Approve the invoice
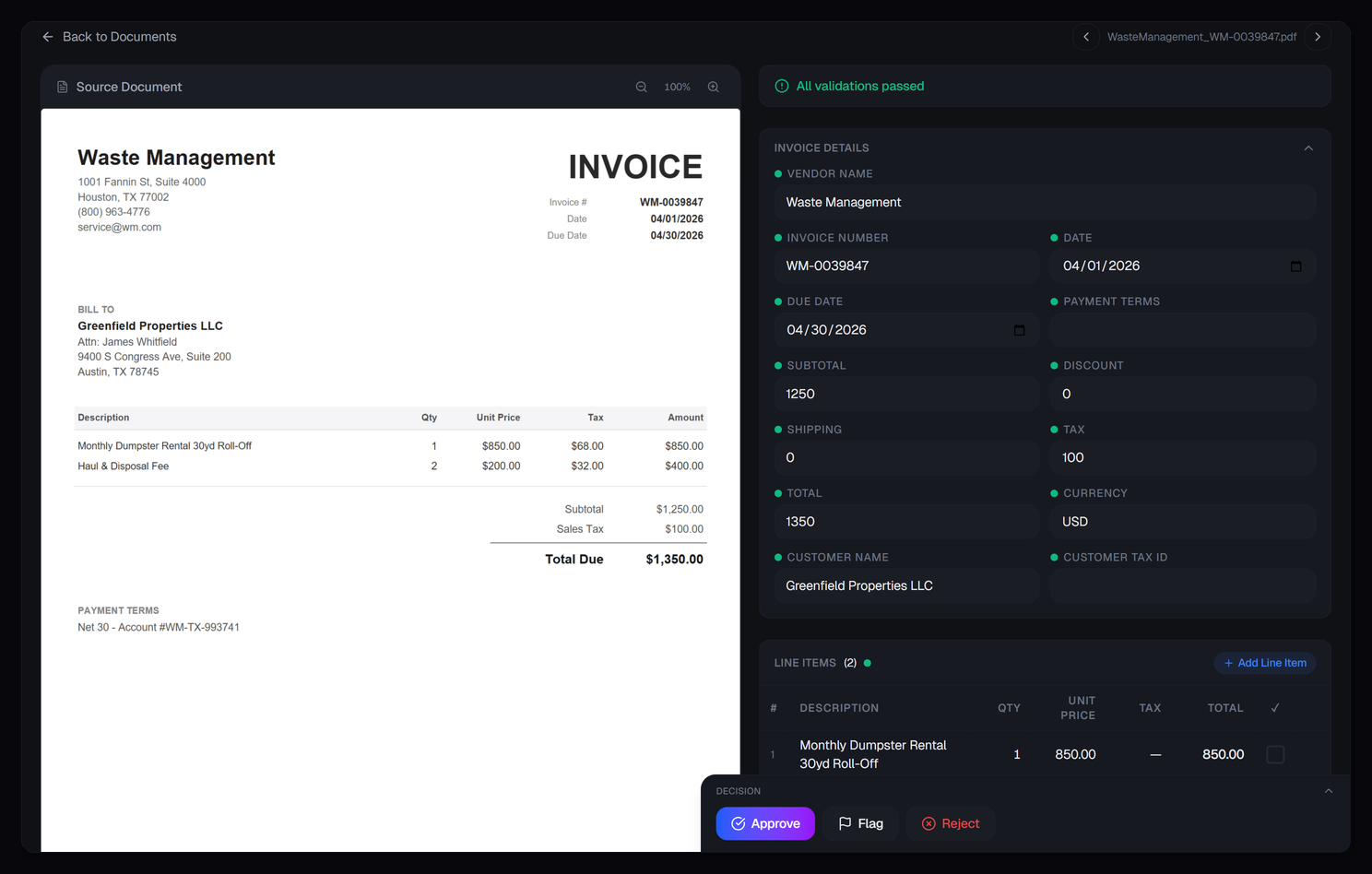Screen dimensions: 1372x874 pyautogui.click(x=765, y=823)
